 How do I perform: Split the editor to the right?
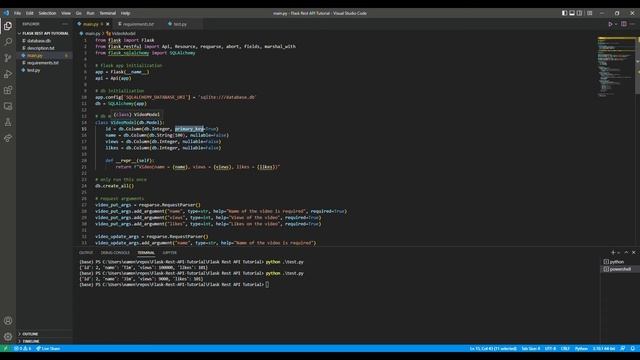(624, 24)
